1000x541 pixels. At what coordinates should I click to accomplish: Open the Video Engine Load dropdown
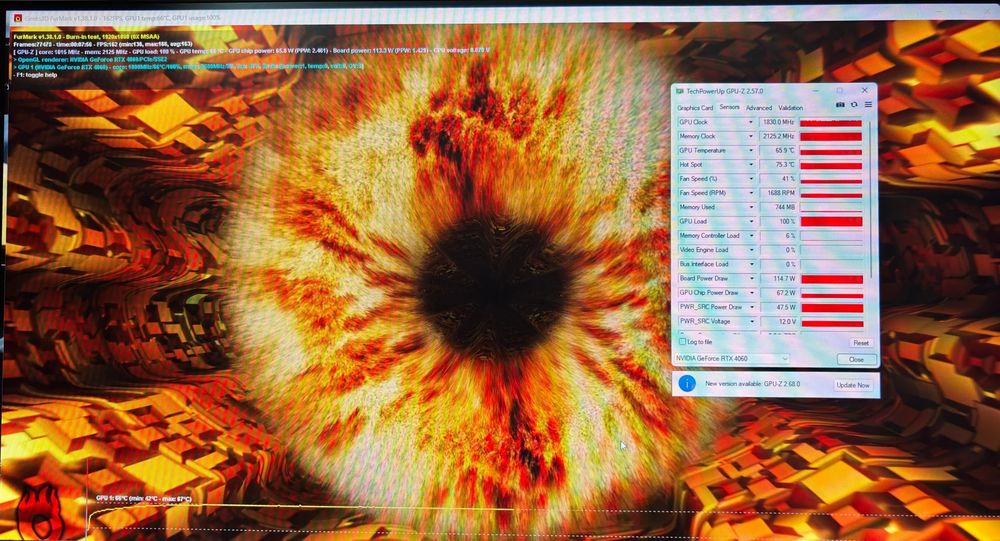(x=751, y=250)
